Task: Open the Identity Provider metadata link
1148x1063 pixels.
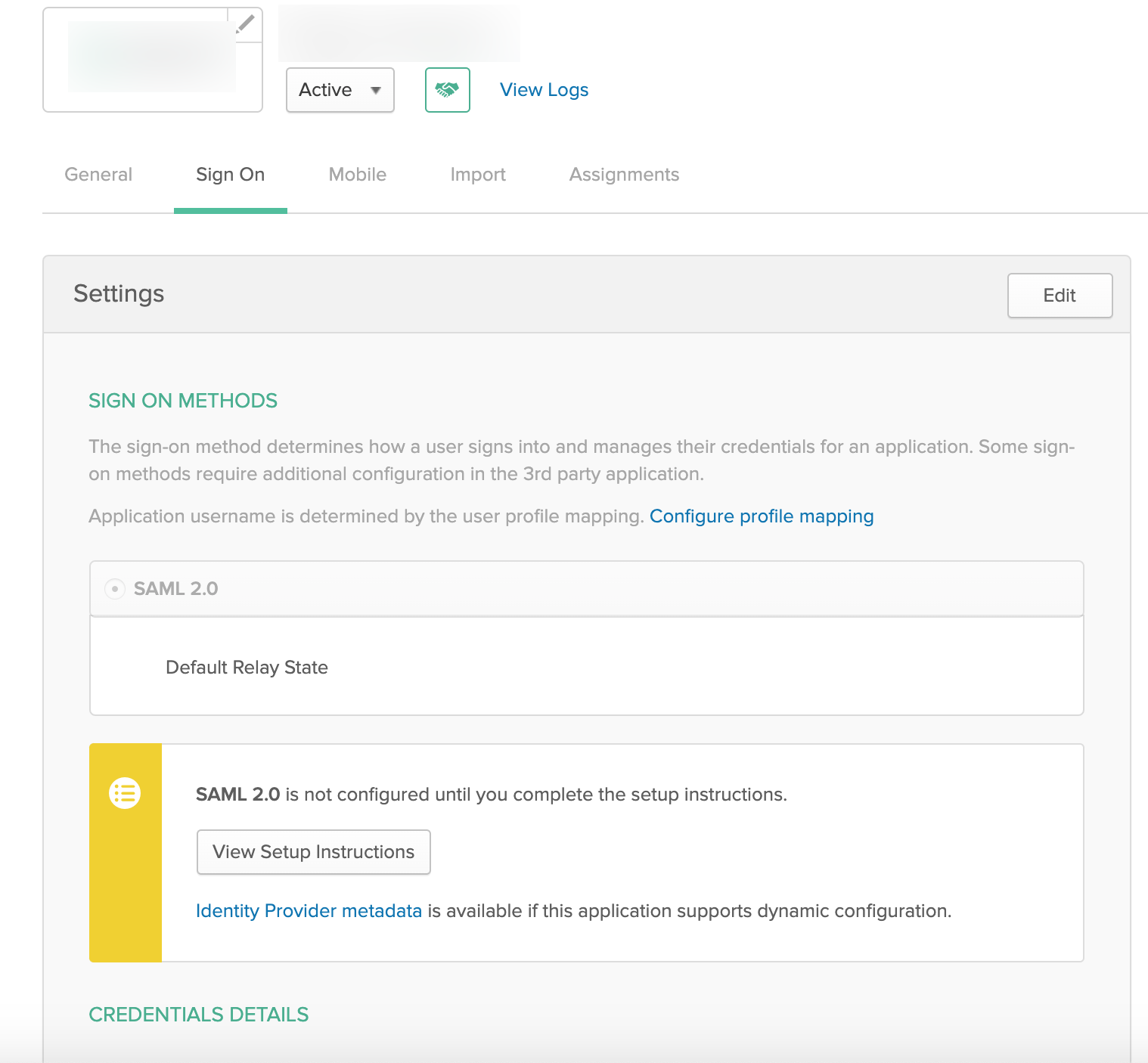Action: (x=309, y=911)
